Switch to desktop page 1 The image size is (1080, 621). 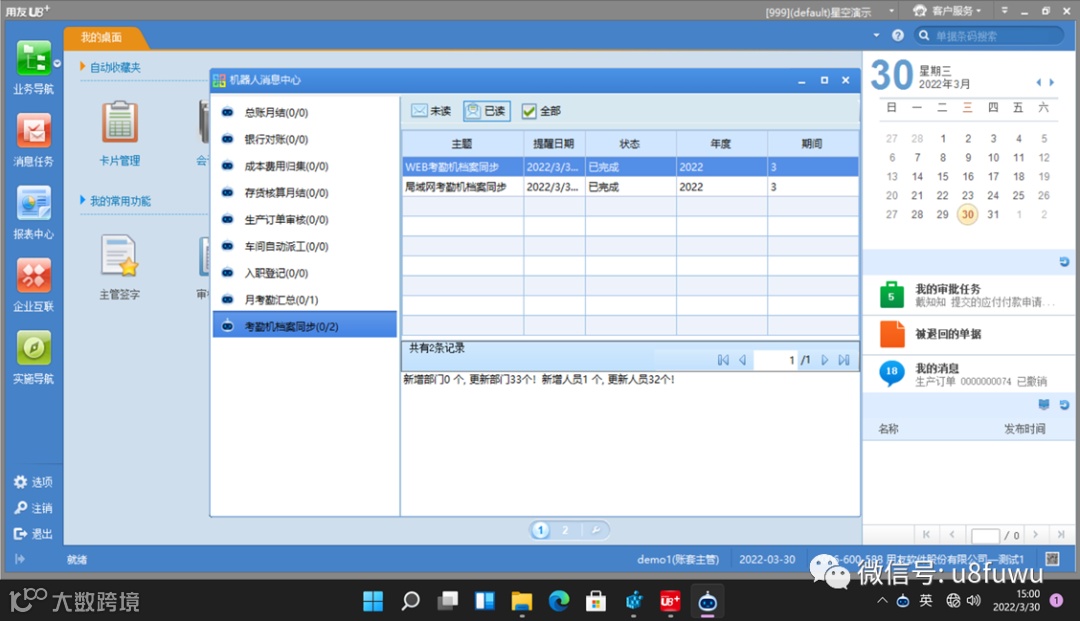pos(541,530)
